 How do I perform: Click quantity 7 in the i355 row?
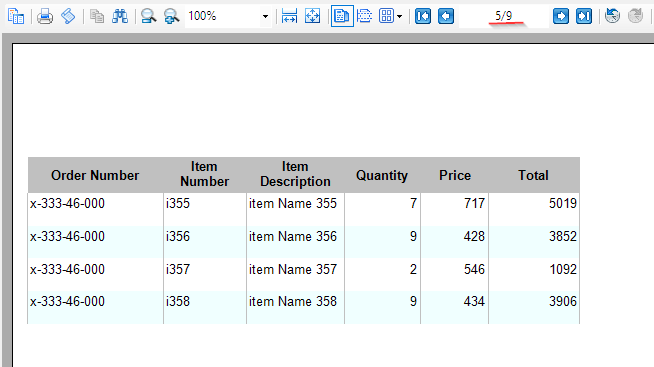[x=382, y=209]
